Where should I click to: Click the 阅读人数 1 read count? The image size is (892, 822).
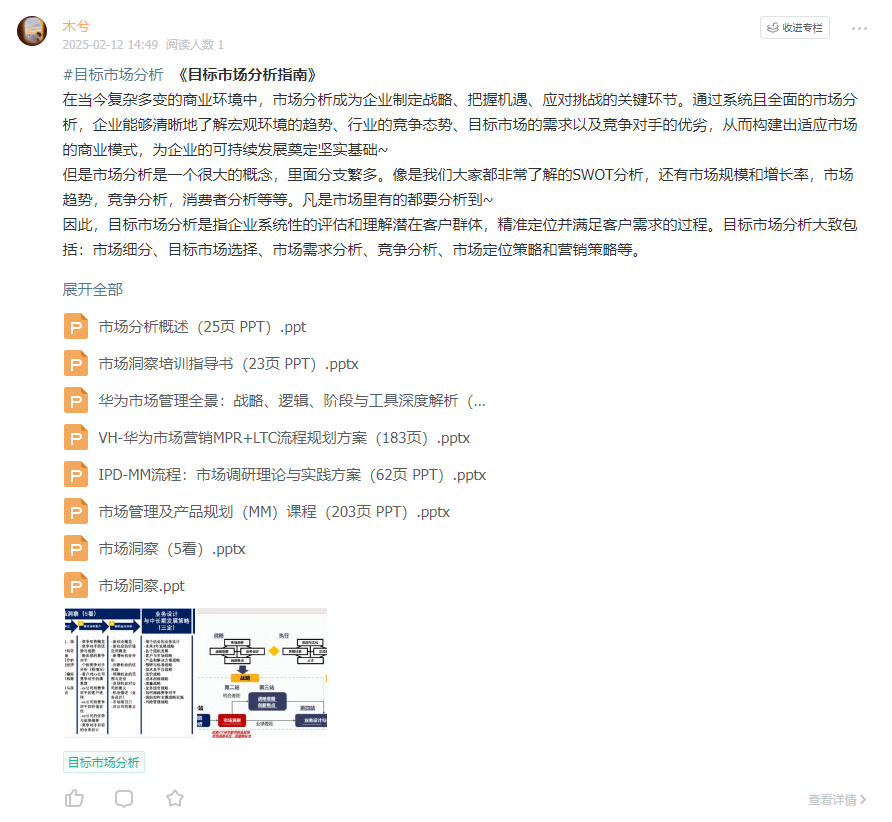click(x=195, y=44)
